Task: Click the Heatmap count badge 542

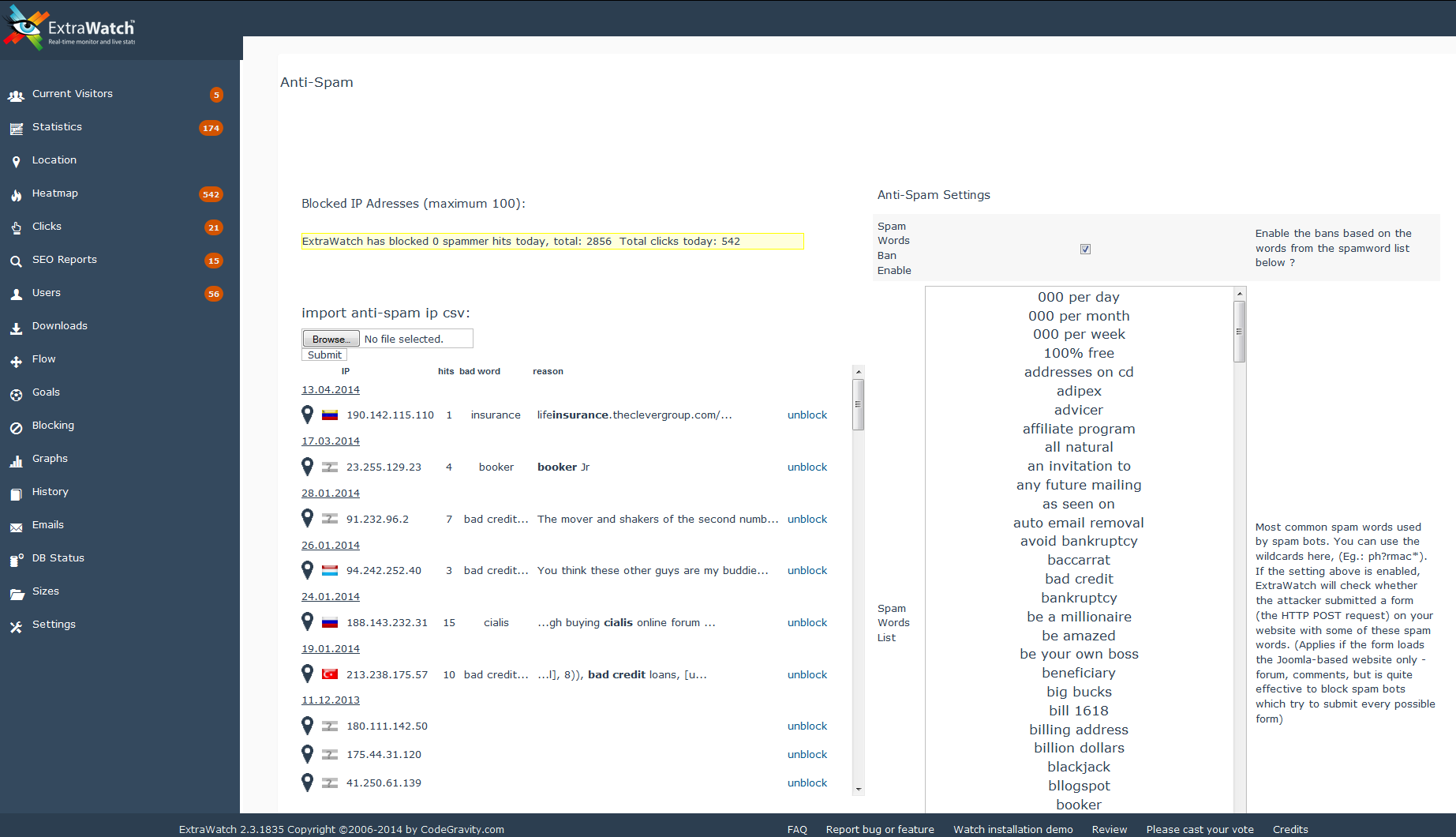Action: click(211, 194)
